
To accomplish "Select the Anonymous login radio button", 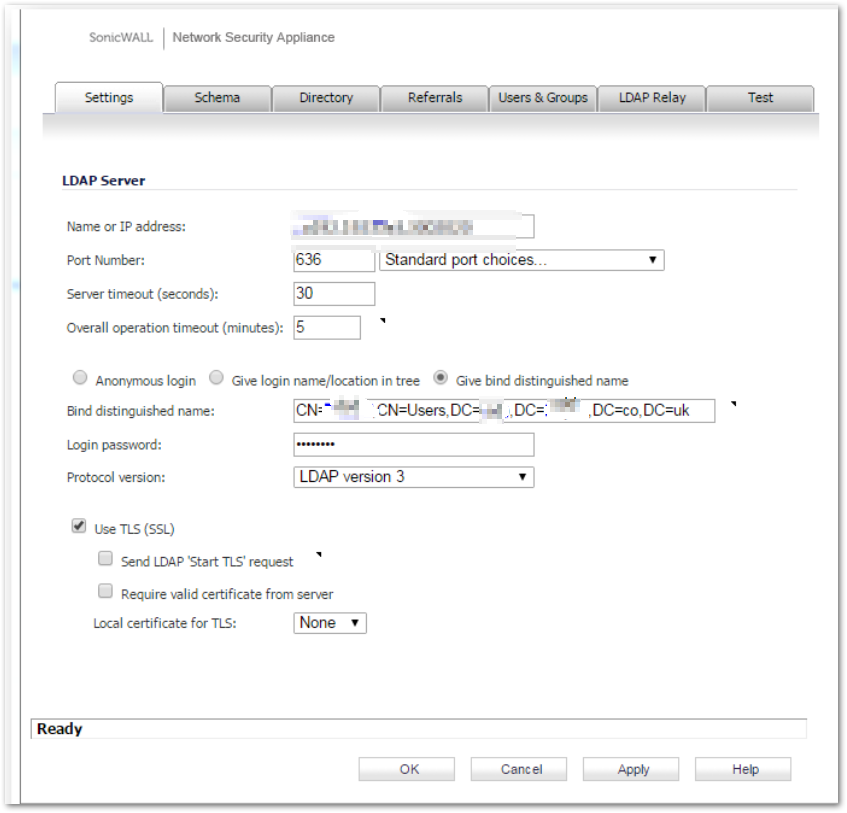I will [81, 379].
